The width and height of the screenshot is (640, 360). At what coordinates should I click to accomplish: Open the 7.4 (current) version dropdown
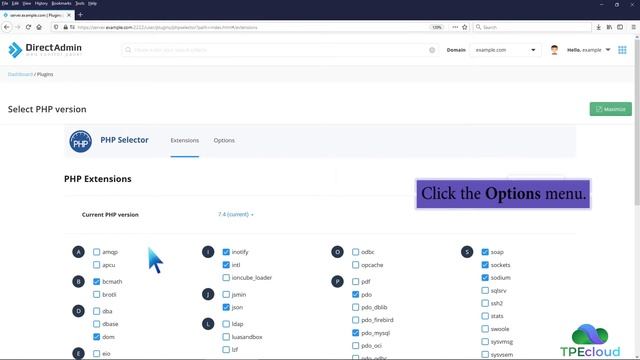[x=236, y=214]
